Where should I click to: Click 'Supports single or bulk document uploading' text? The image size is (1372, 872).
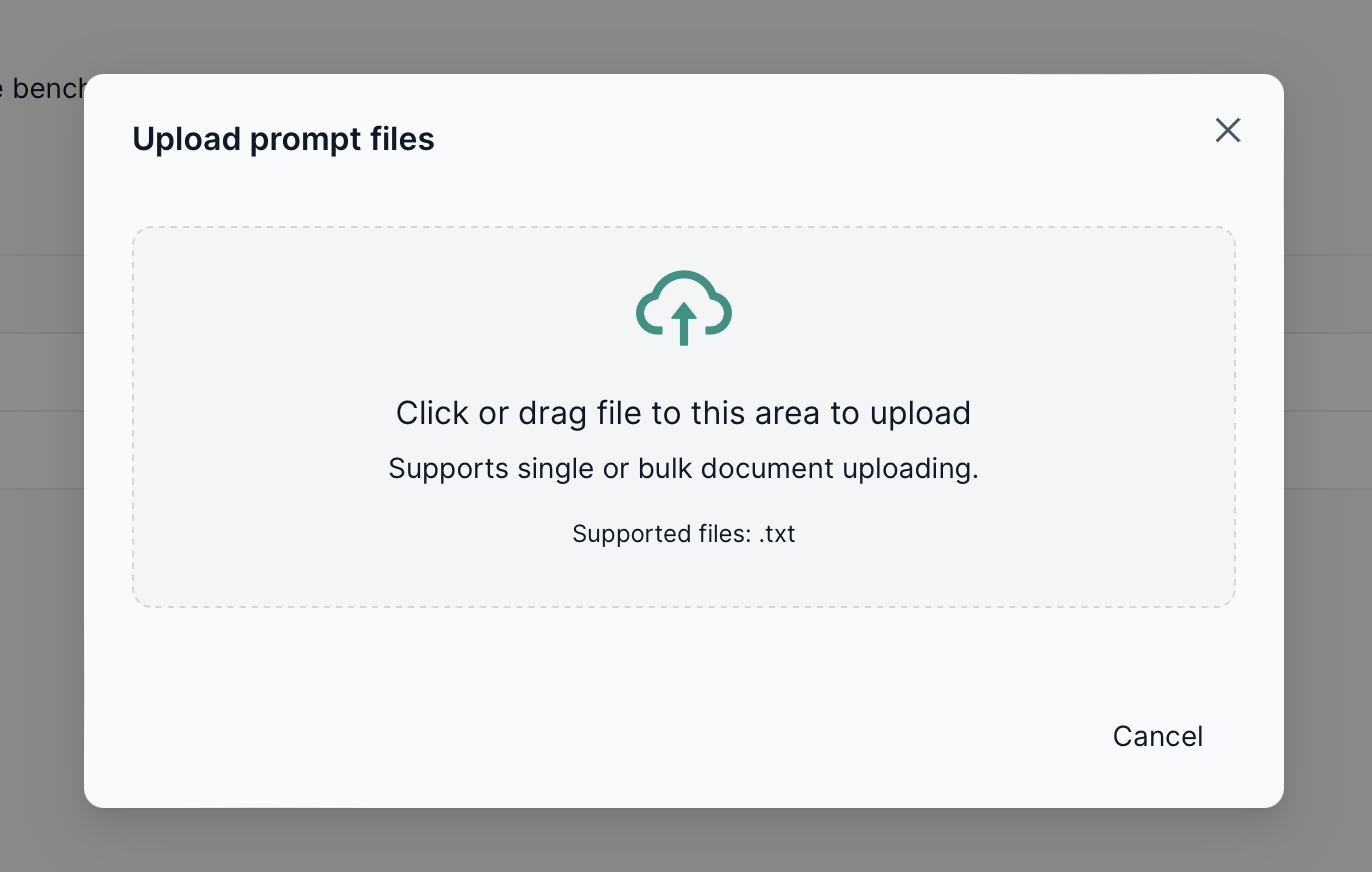(x=683, y=467)
